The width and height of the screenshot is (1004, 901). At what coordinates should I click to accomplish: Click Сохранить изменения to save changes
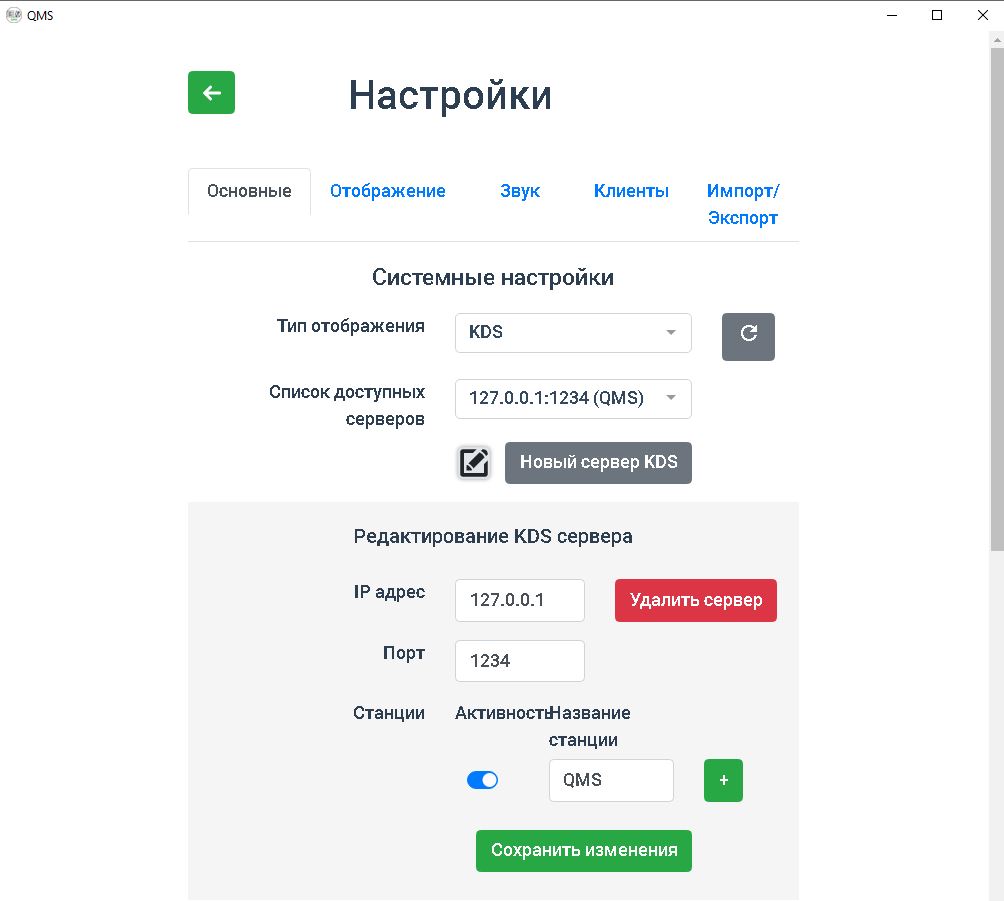coord(583,850)
